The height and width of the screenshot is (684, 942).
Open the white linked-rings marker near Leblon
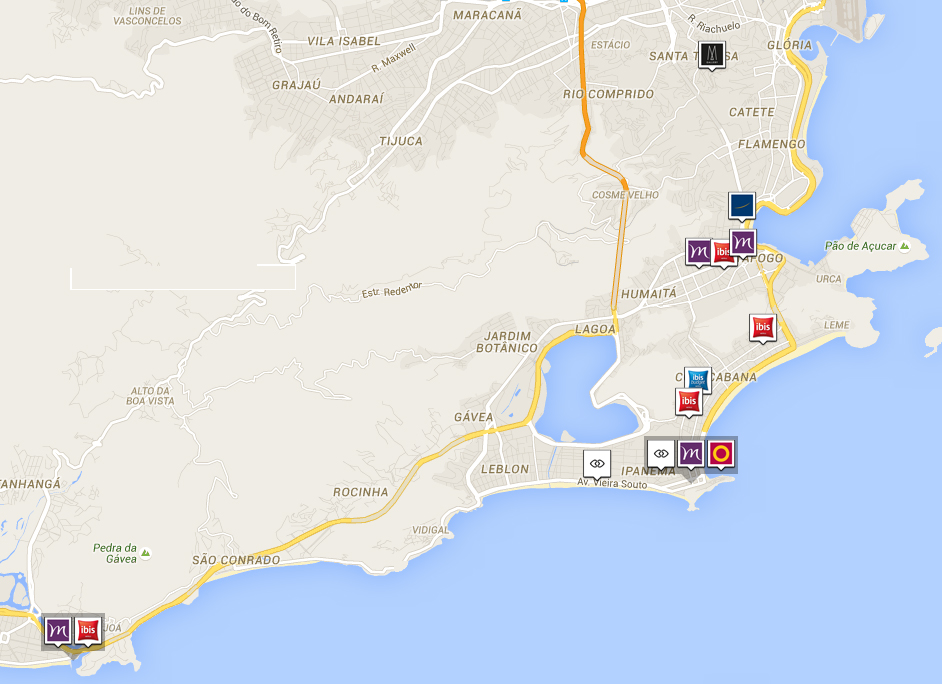coord(597,463)
